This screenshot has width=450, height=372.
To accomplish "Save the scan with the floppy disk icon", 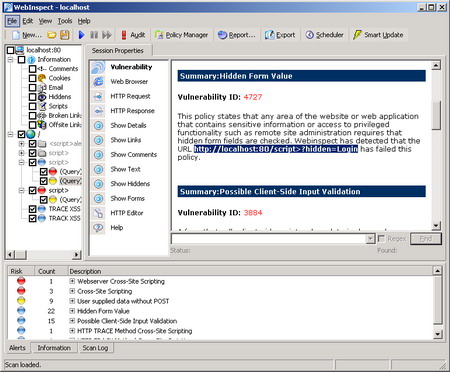I will tap(64, 35).
